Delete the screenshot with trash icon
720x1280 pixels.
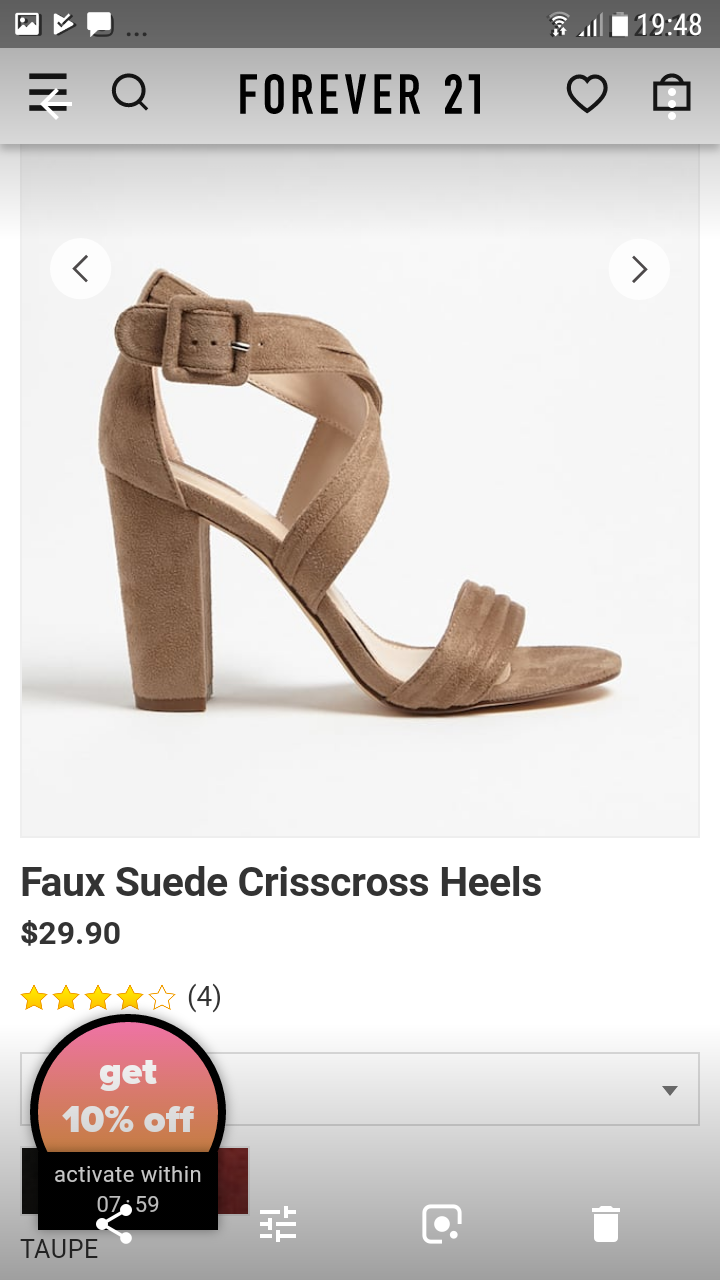(606, 1224)
